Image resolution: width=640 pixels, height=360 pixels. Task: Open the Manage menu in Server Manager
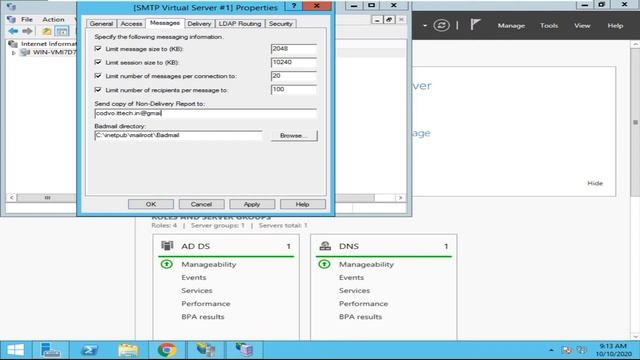coord(511,25)
